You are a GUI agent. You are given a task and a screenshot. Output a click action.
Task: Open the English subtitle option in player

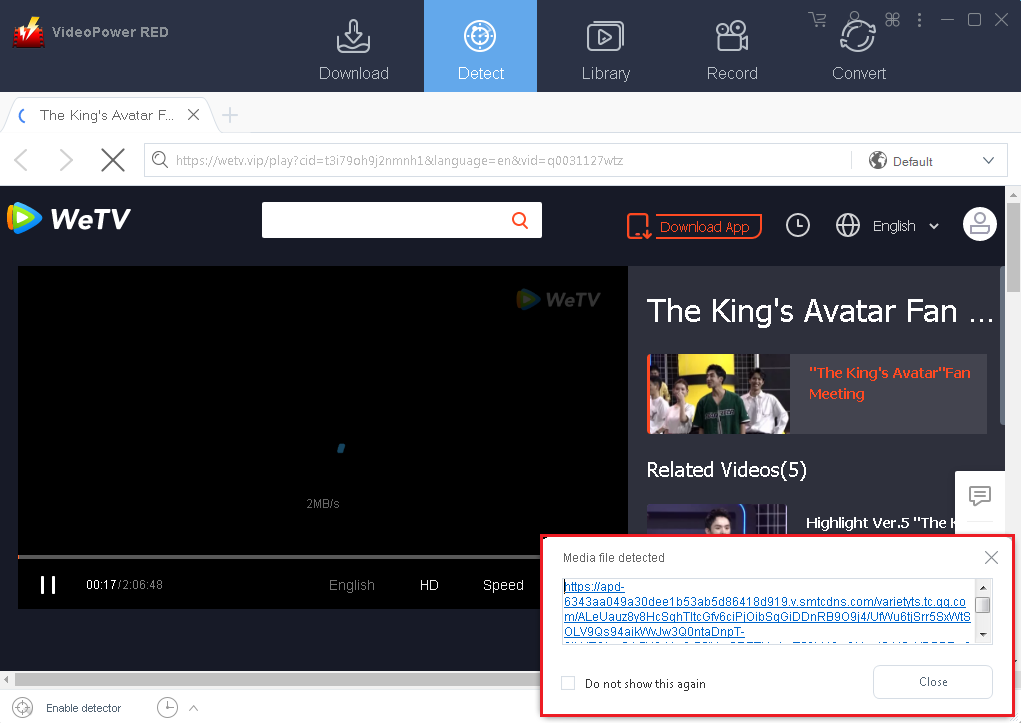[x=352, y=585]
